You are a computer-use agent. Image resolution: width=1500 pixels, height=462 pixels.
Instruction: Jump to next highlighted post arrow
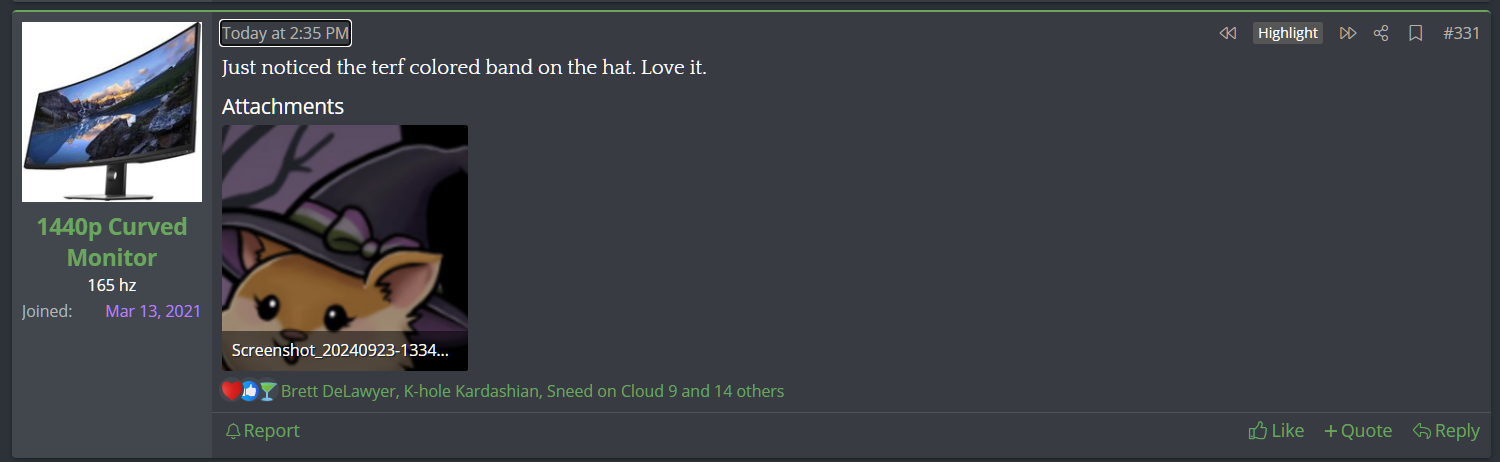(x=1348, y=33)
